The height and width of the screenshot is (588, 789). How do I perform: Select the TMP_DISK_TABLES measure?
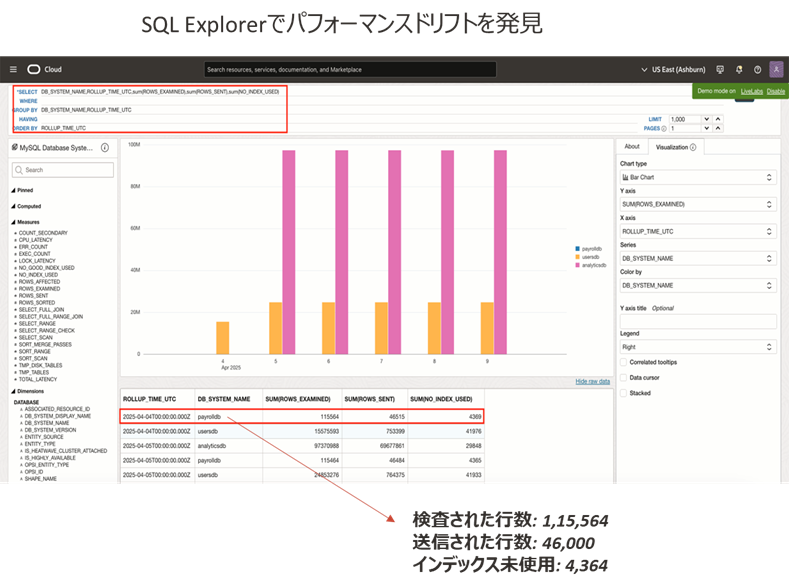40,365
